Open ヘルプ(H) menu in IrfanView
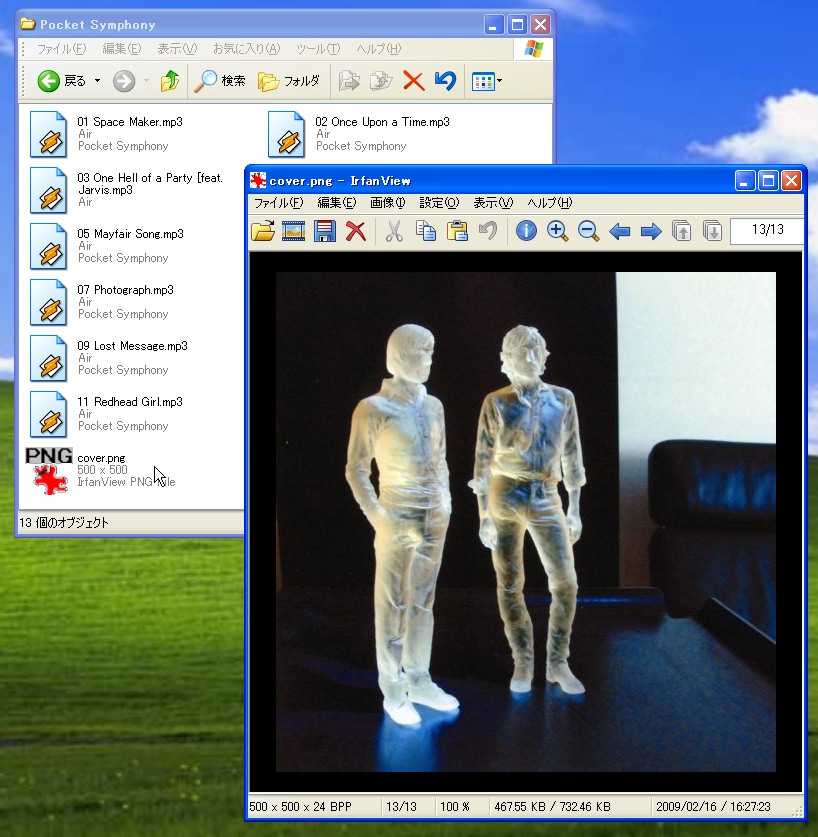818x837 pixels. [x=549, y=203]
